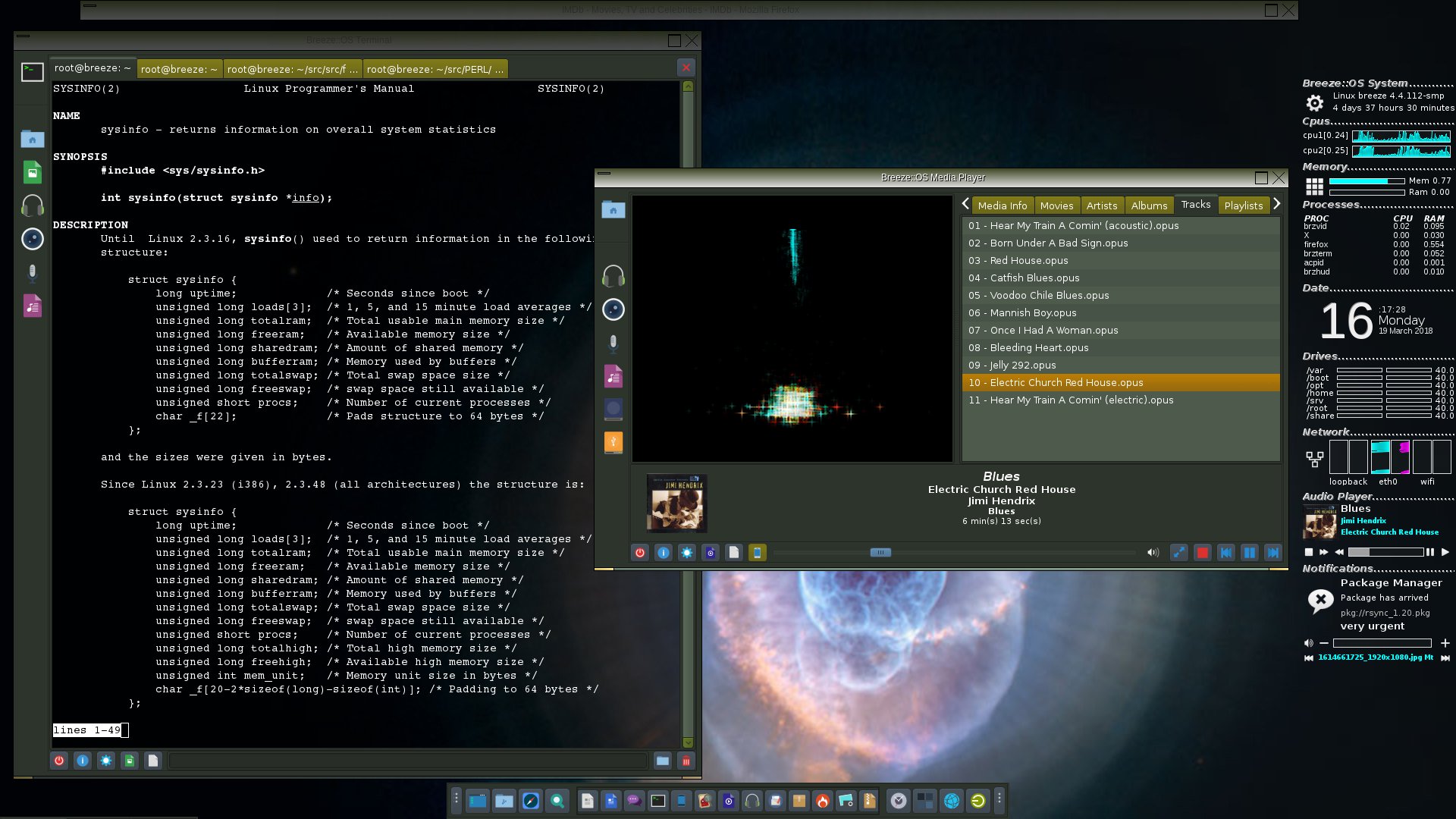The width and height of the screenshot is (1456, 819).
Task: Open the Albums tab
Action: pos(1149,206)
